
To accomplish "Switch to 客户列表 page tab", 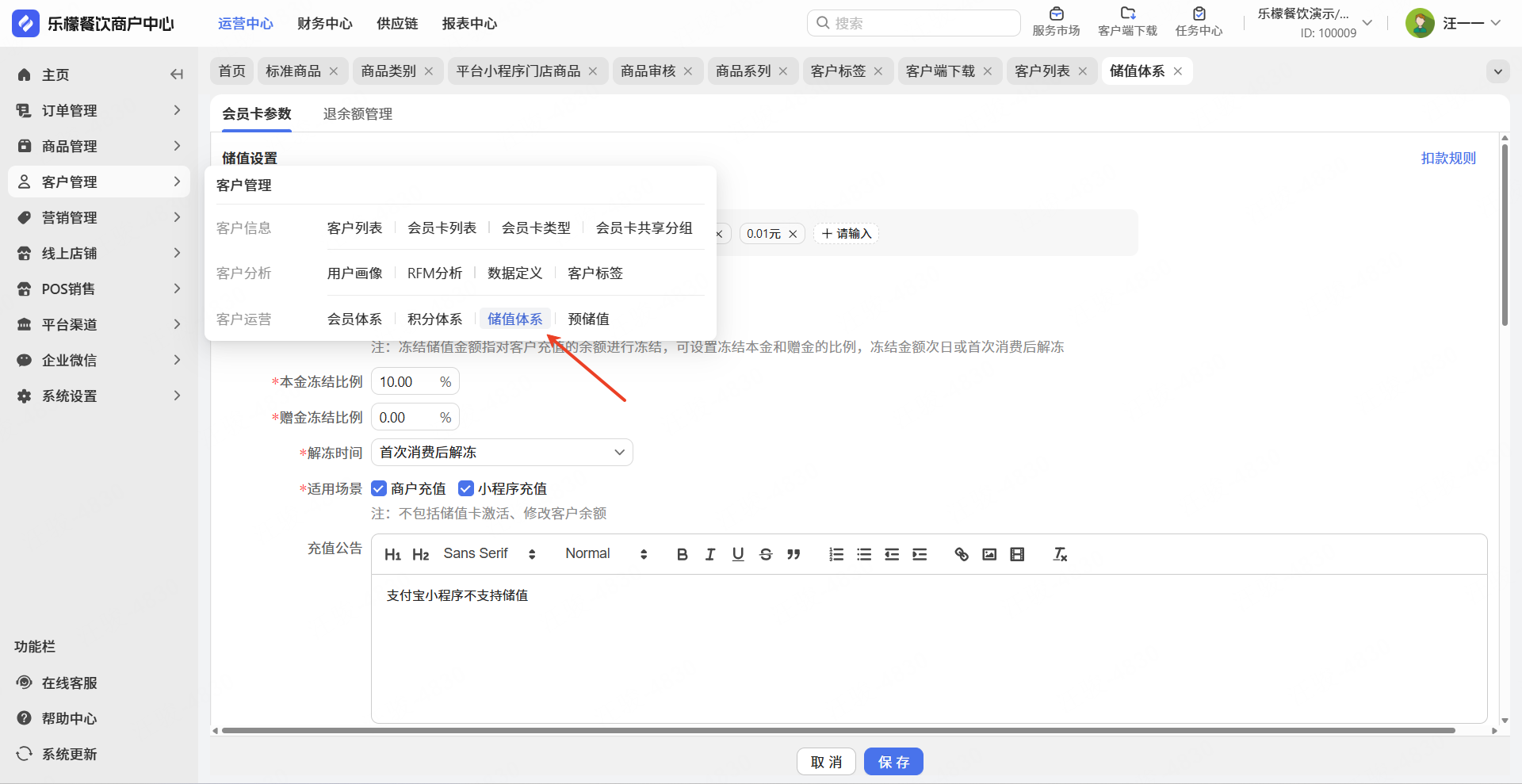I will (x=1042, y=71).
